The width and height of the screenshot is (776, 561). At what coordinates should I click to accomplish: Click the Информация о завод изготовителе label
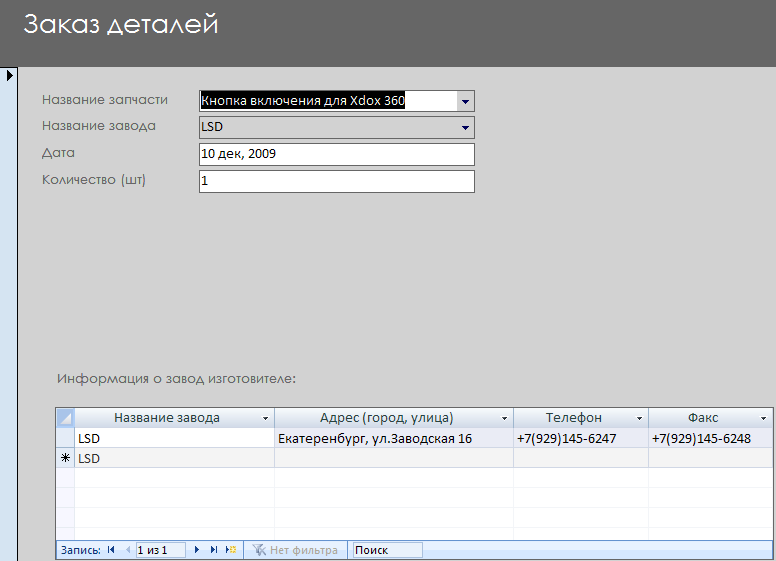pos(176,379)
